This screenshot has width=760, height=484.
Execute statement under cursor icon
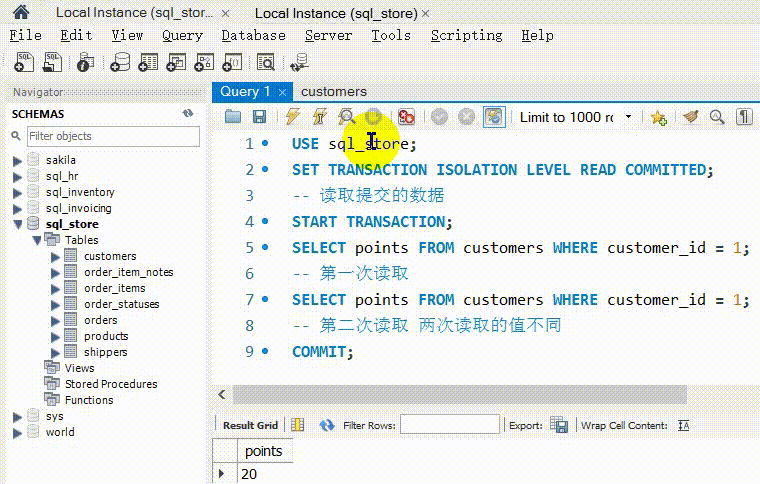(x=319, y=117)
